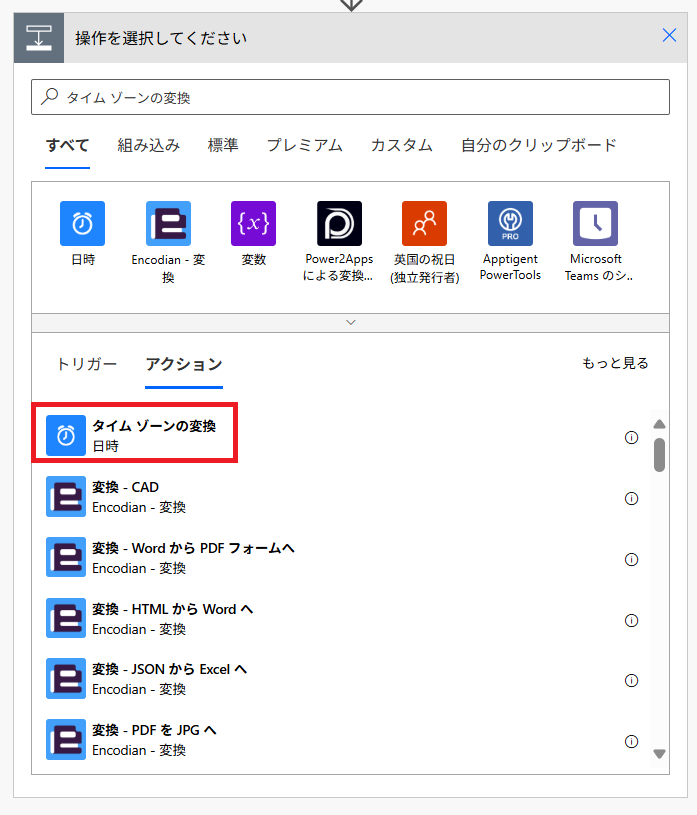Open the Apptigent PowerTools connector

[x=510, y=223]
